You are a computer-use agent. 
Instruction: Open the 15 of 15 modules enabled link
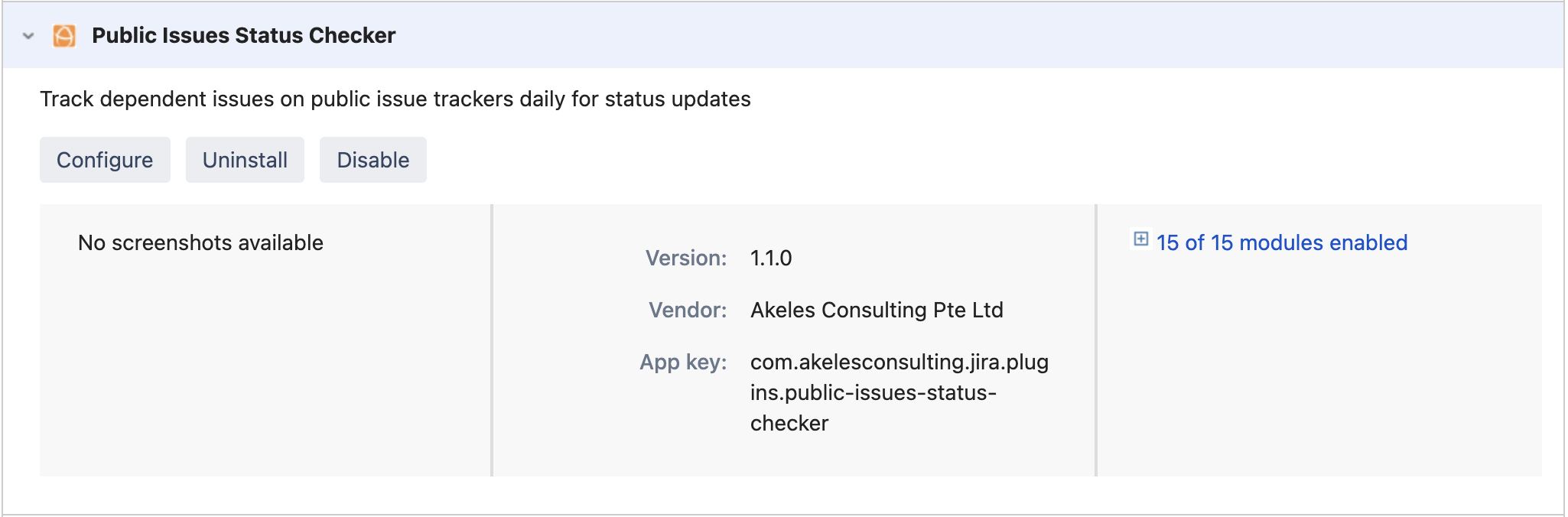(x=1281, y=242)
